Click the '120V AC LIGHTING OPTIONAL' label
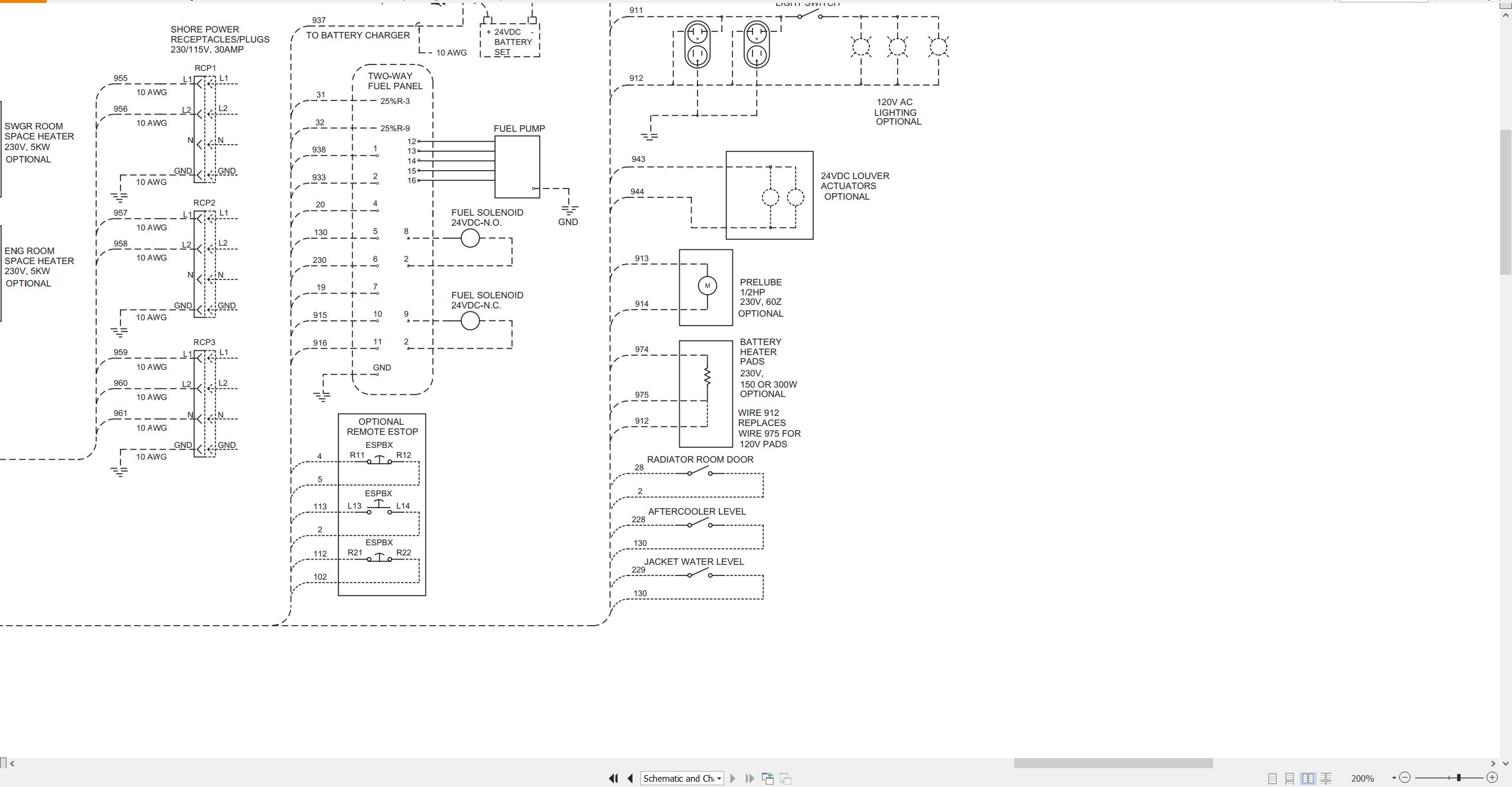 [x=897, y=112]
